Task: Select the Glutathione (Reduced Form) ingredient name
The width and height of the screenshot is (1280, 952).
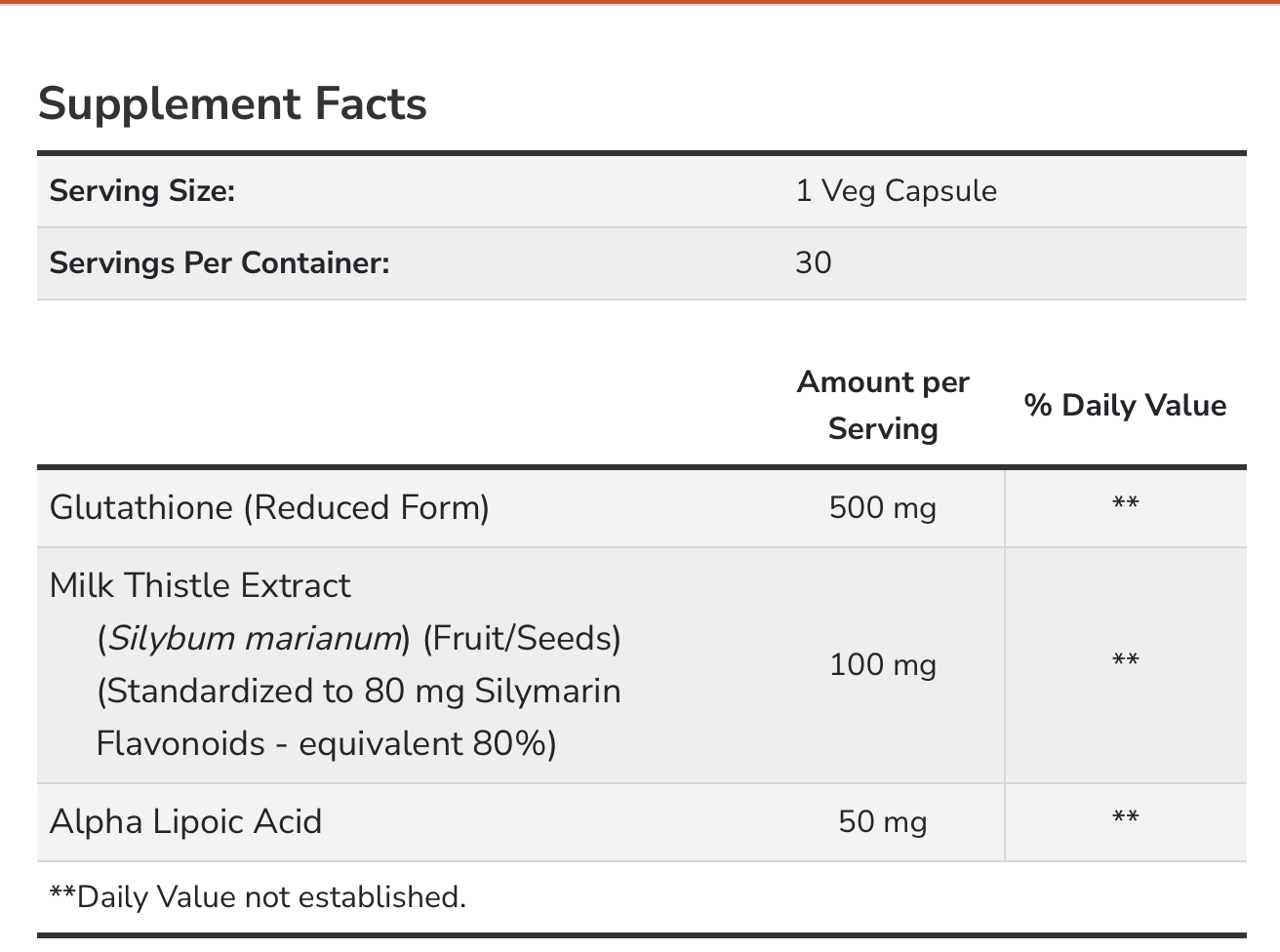Action: pos(269,507)
